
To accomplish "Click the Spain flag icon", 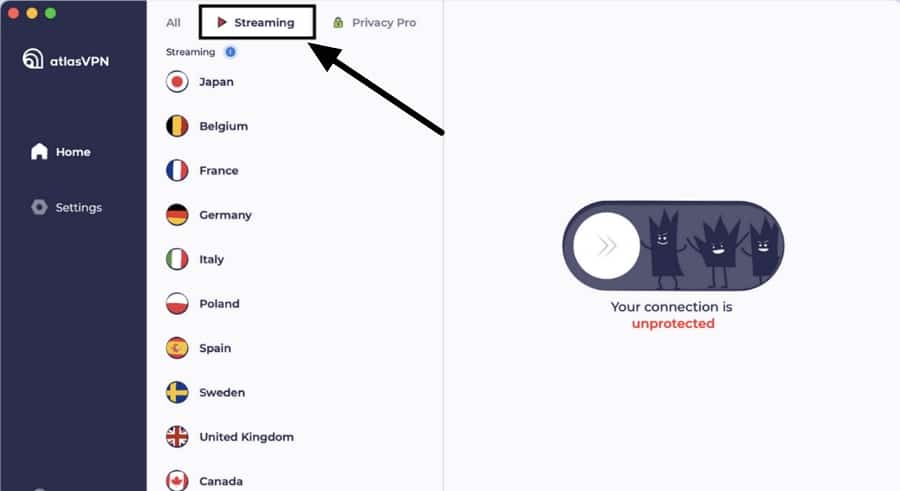I will pos(177,348).
